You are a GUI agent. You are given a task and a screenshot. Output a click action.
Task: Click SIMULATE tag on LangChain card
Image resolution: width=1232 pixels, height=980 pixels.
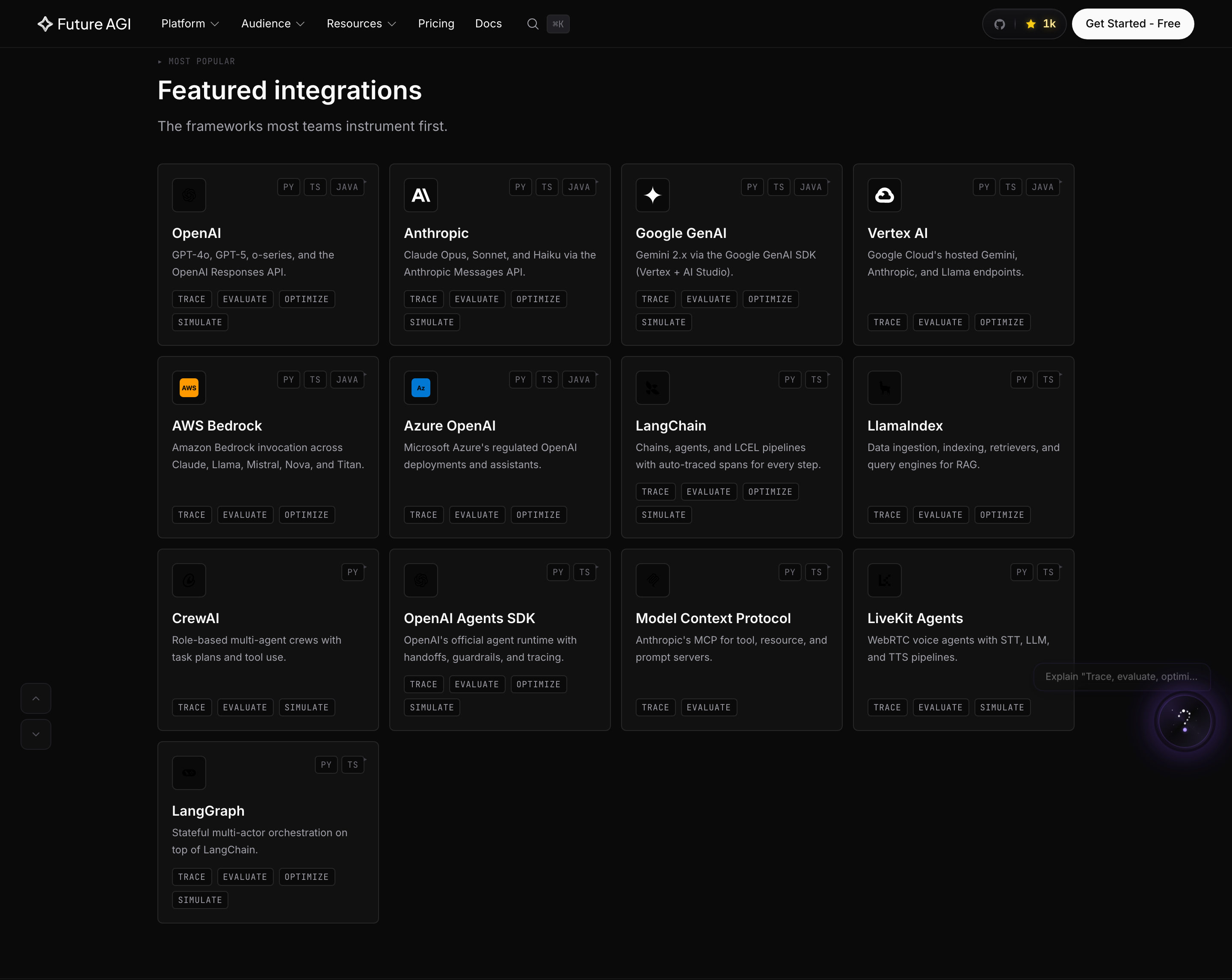[x=663, y=515]
